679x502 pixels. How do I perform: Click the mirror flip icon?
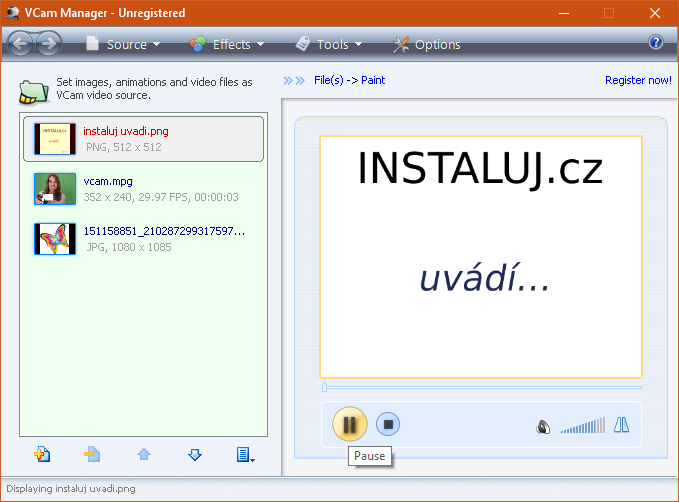[621, 425]
